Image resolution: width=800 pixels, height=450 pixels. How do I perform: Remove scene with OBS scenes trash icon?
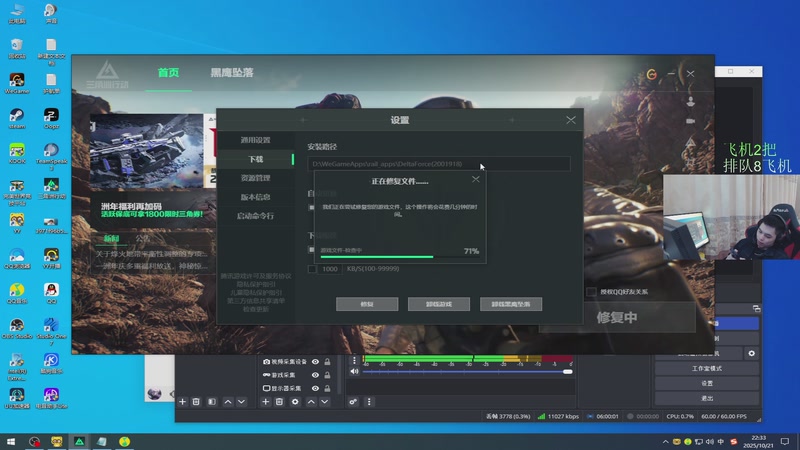[x=196, y=402]
